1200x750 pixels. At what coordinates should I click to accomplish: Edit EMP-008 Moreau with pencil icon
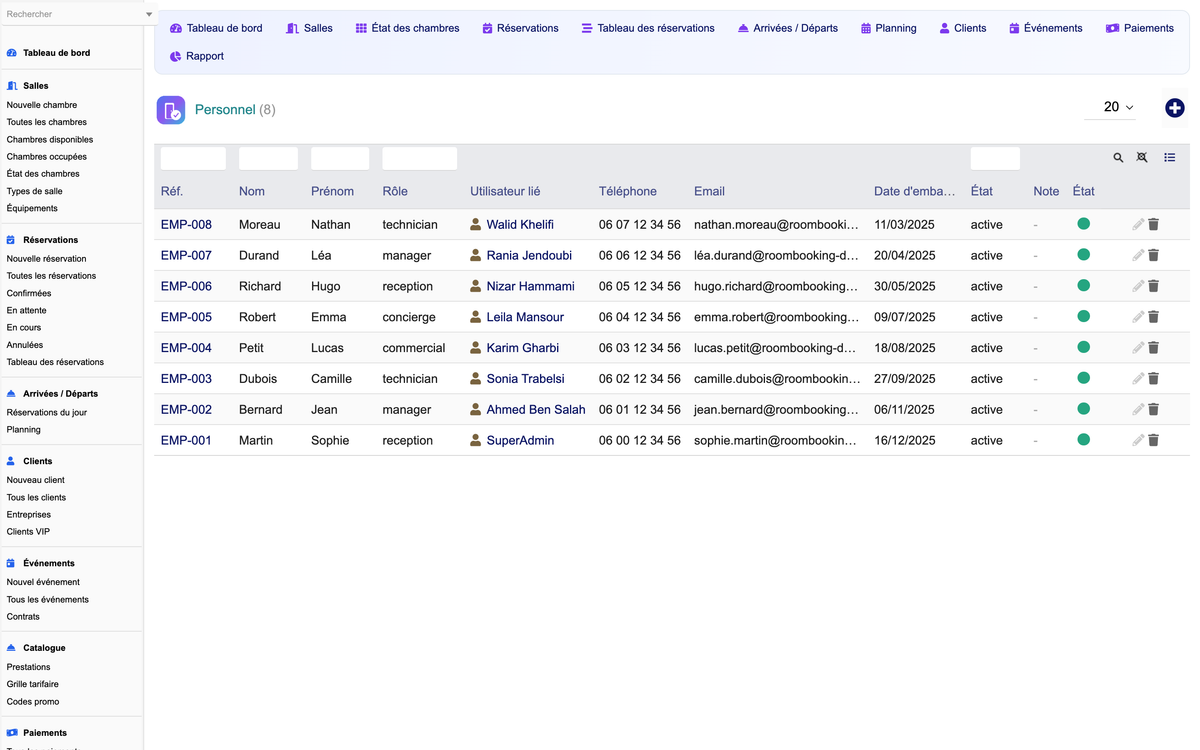[1138, 225]
